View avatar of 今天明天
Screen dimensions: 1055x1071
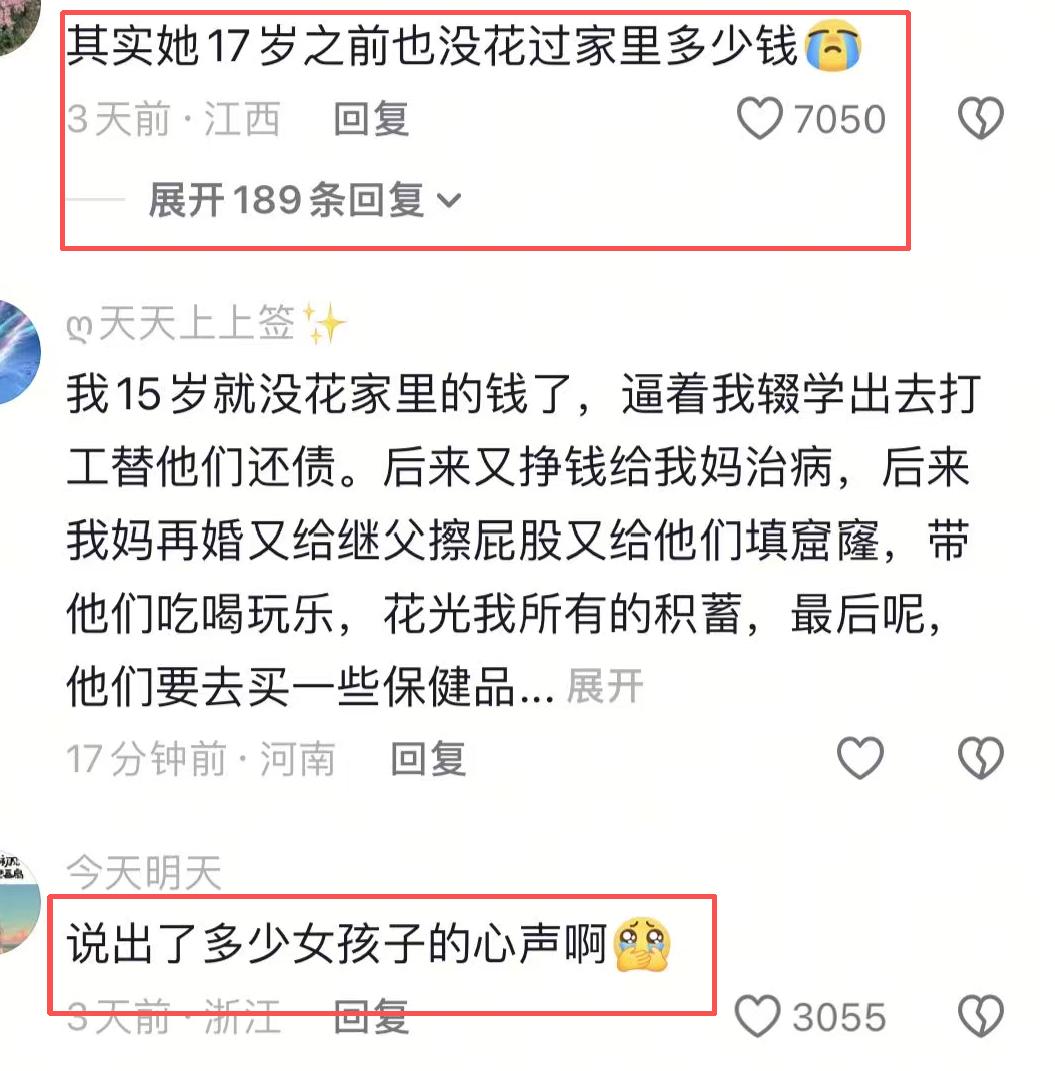19,902
